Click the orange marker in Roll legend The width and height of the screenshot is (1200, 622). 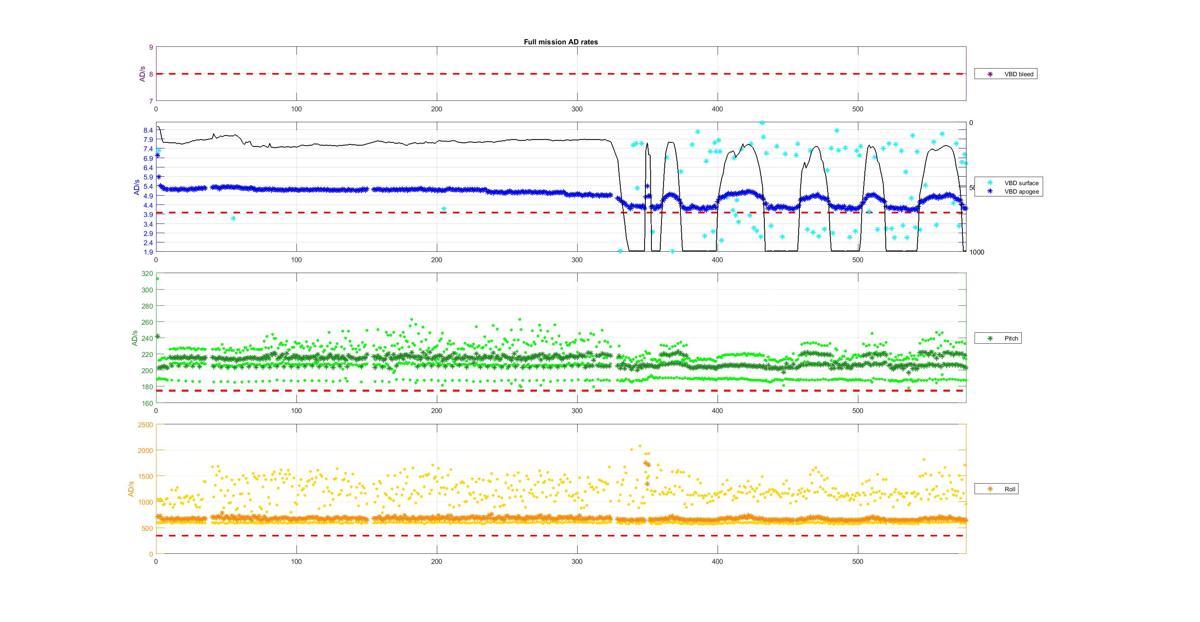click(x=990, y=489)
